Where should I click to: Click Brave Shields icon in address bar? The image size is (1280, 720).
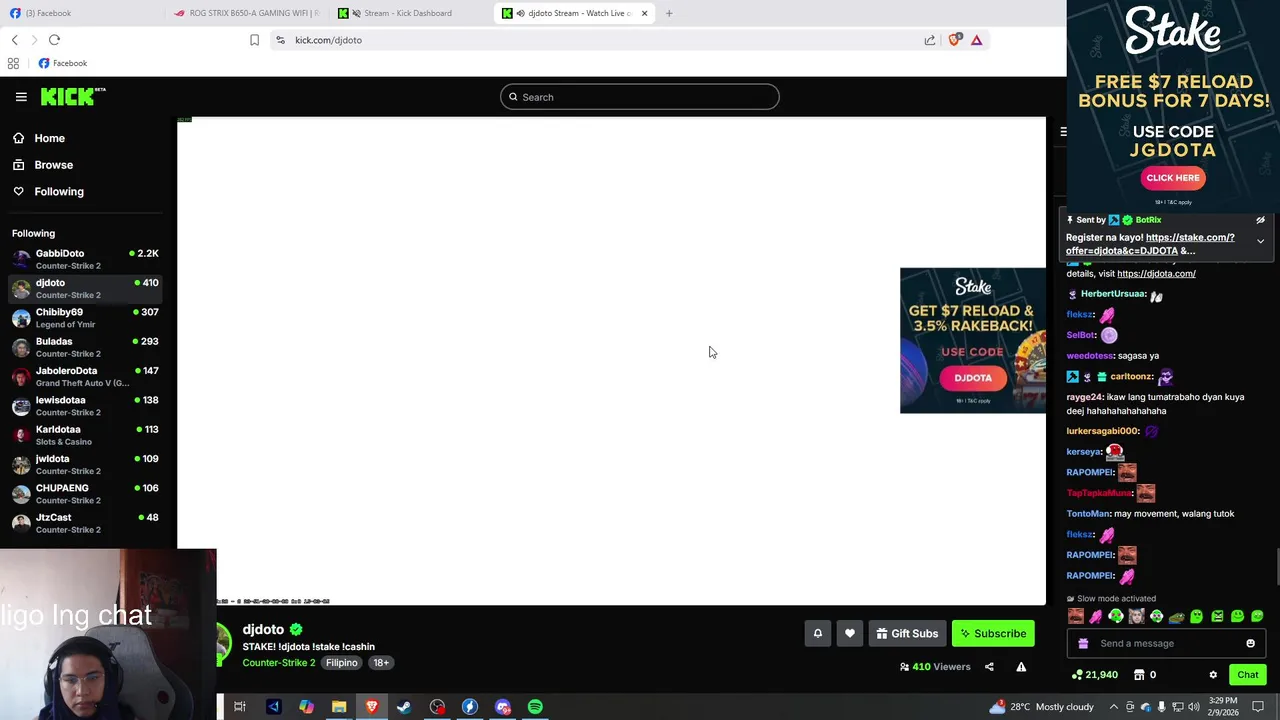pos(954,40)
